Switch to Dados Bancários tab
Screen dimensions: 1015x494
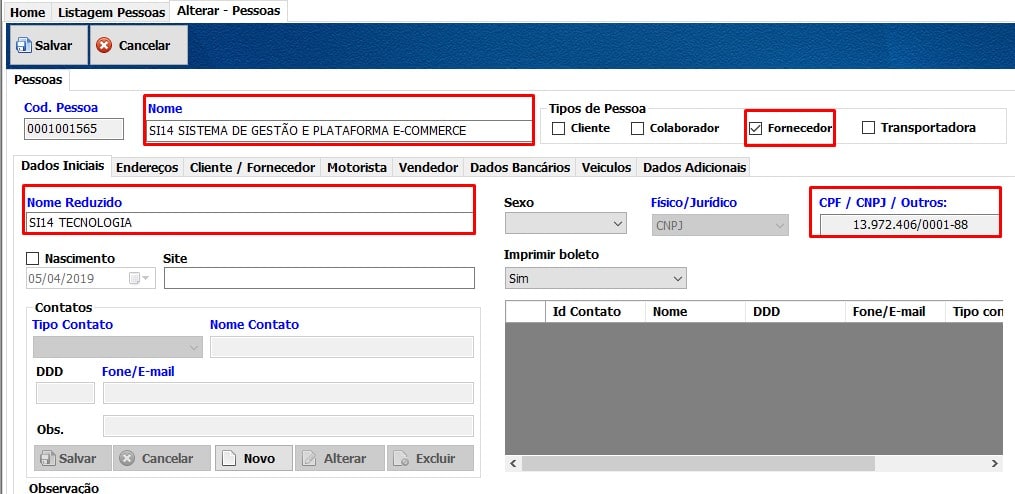click(520, 167)
